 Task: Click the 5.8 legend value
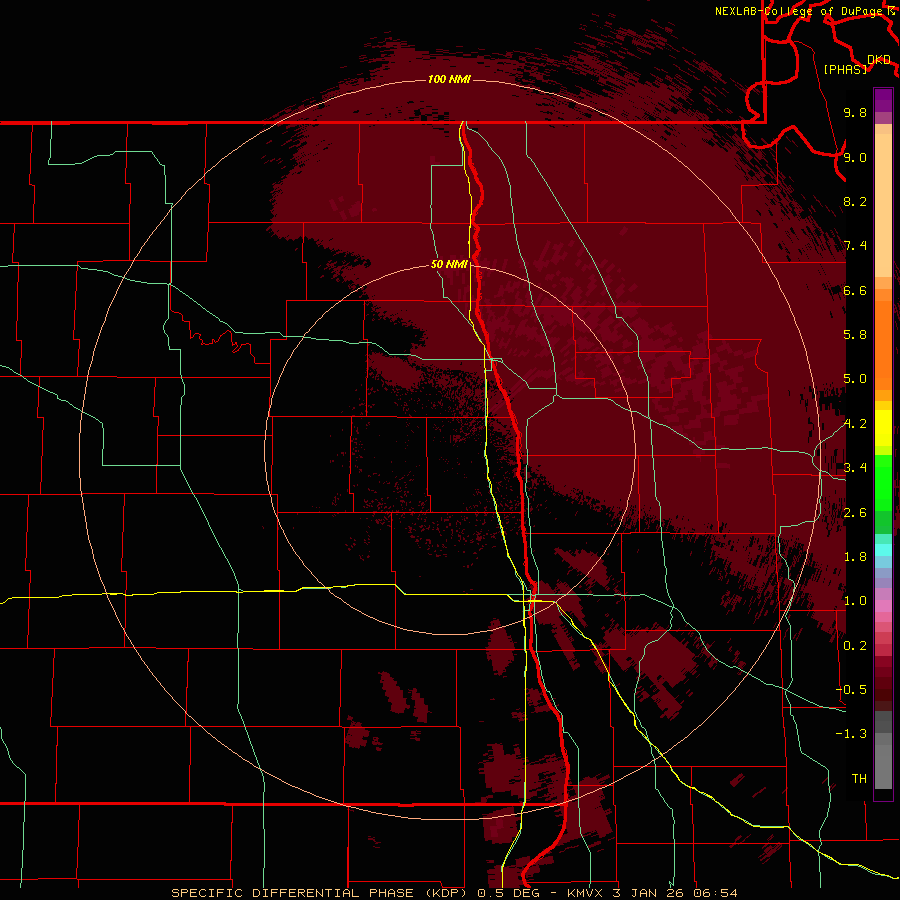pyautogui.click(x=855, y=335)
